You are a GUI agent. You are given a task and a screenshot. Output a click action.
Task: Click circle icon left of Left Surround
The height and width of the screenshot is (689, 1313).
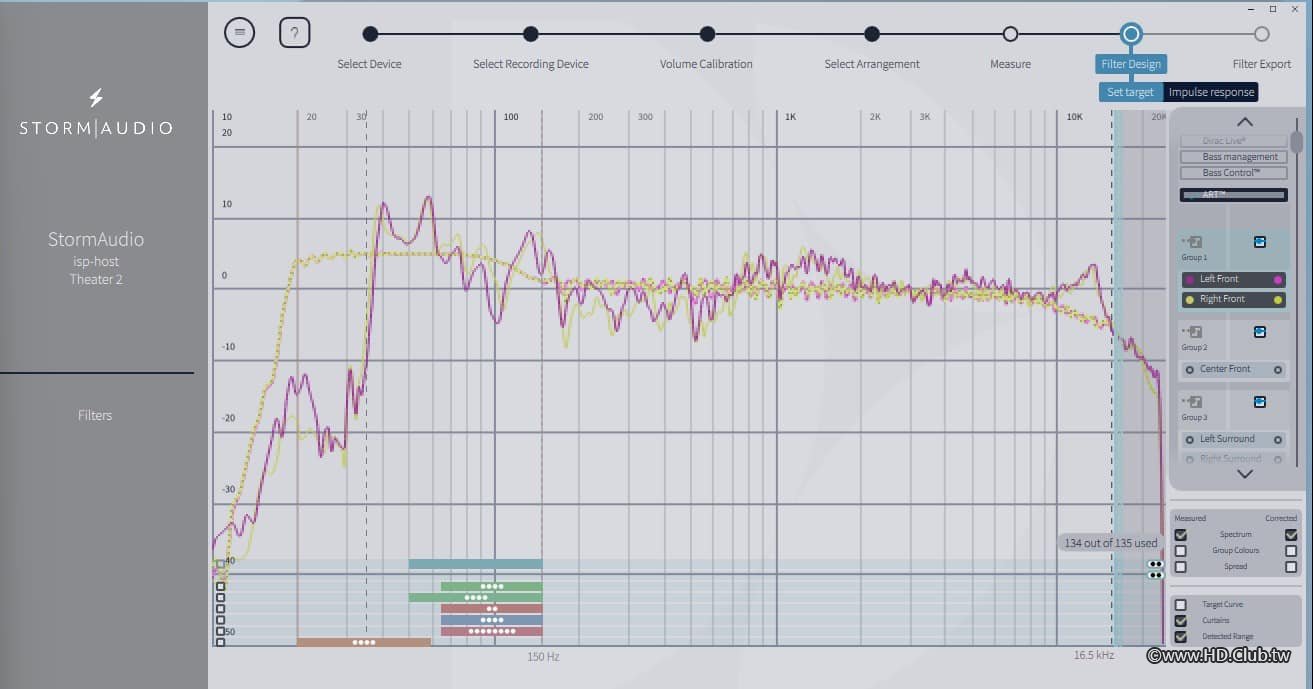coord(1189,440)
